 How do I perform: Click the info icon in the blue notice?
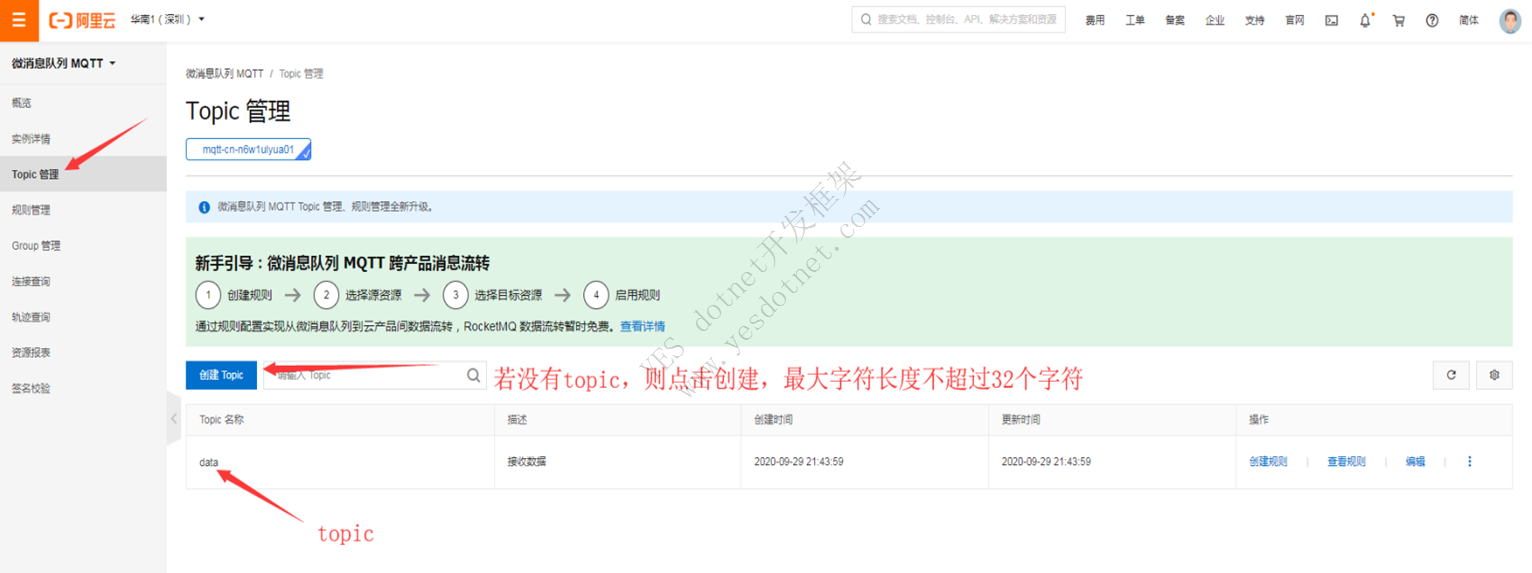coord(204,207)
